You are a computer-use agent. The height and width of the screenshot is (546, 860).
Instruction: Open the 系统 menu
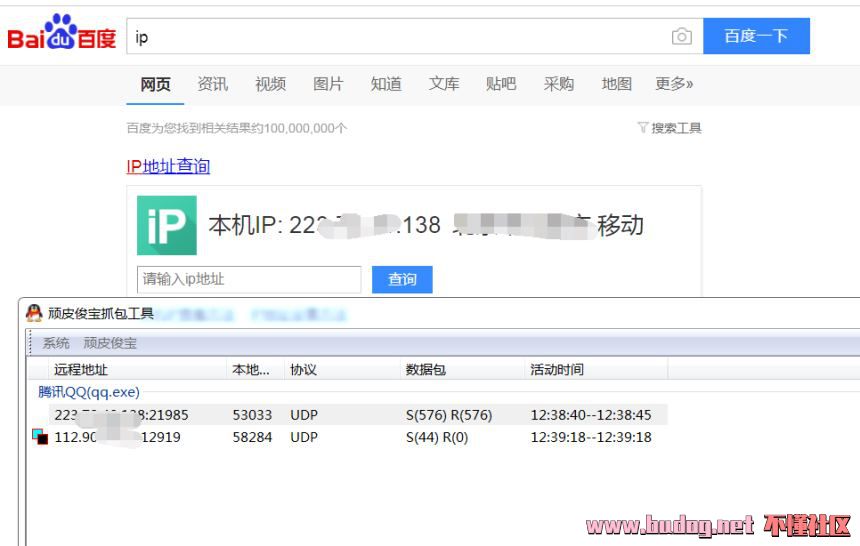tap(56, 343)
